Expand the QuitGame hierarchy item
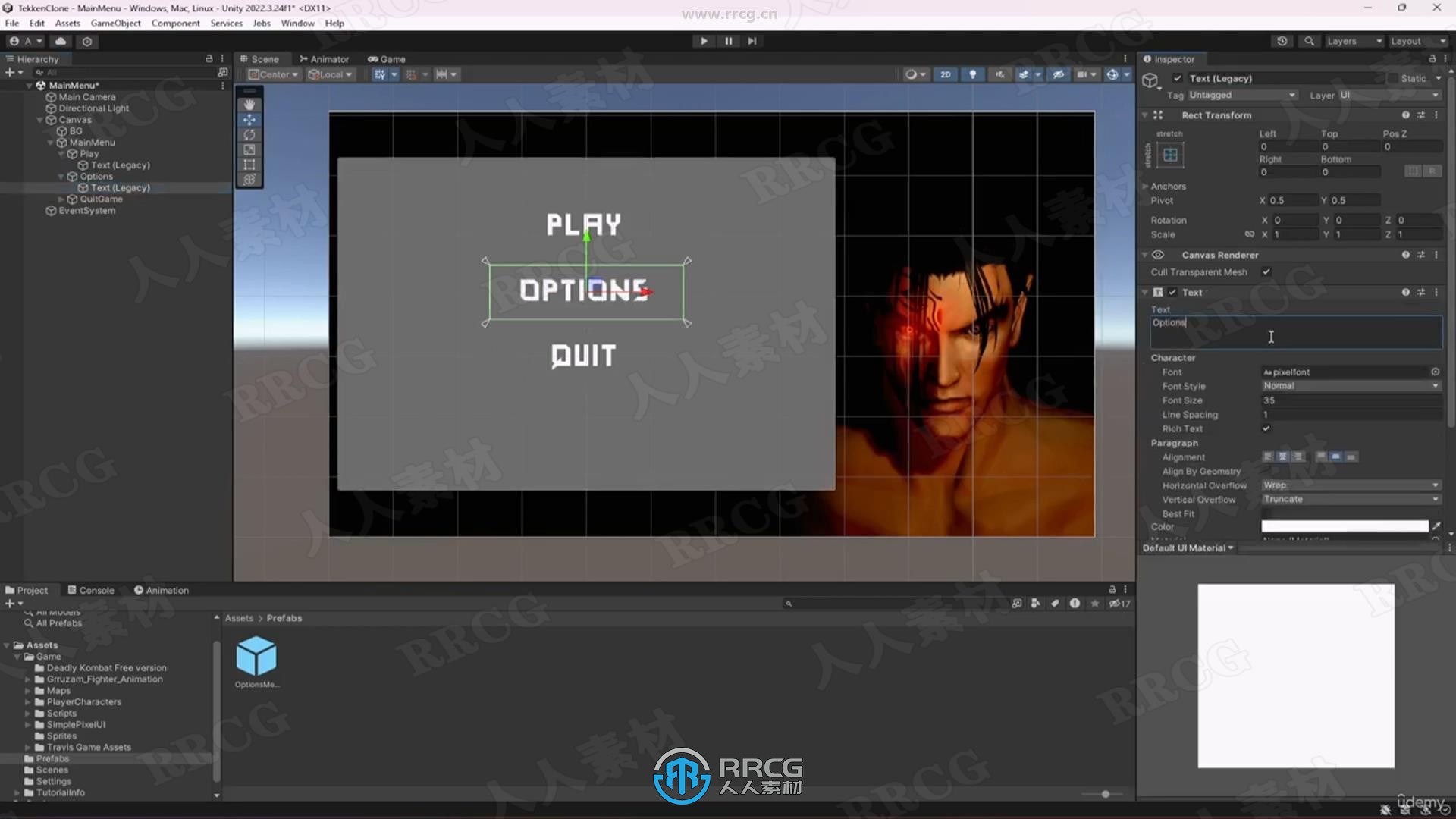Image resolution: width=1456 pixels, height=819 pixels. [61, 199]
